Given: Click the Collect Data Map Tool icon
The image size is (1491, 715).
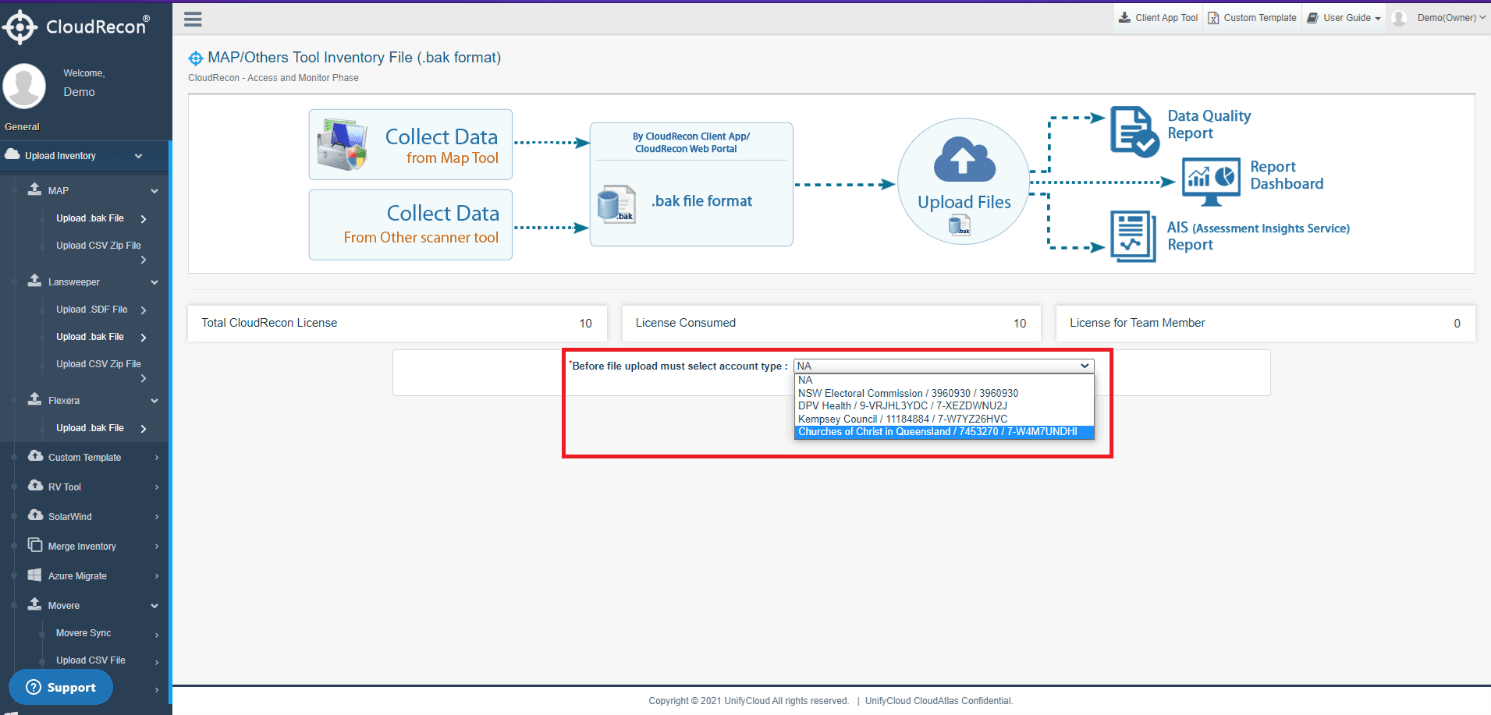Looking at the screenshot, I should (x=342, y=145).
